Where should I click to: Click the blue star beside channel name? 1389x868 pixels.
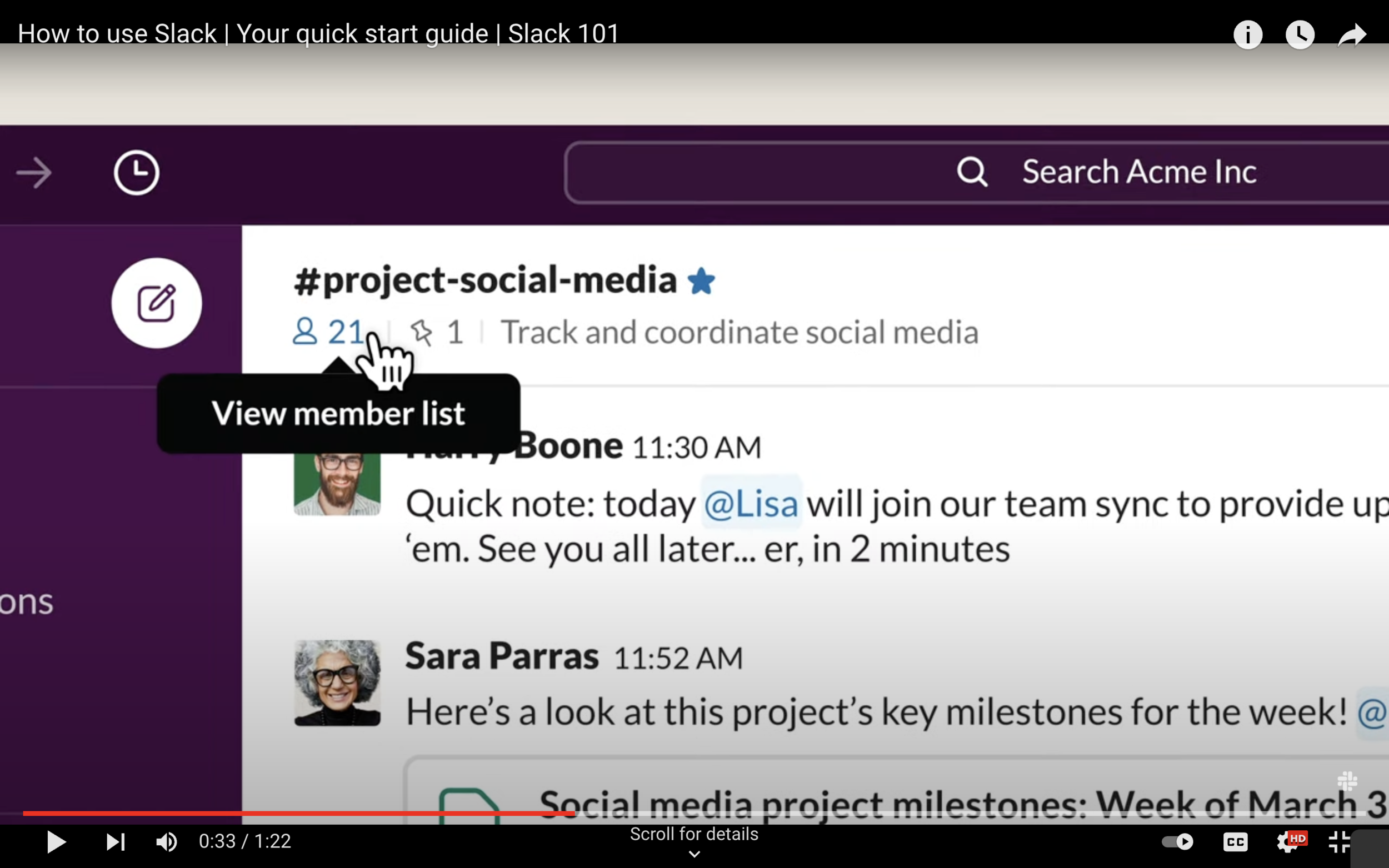coord(701,282)
